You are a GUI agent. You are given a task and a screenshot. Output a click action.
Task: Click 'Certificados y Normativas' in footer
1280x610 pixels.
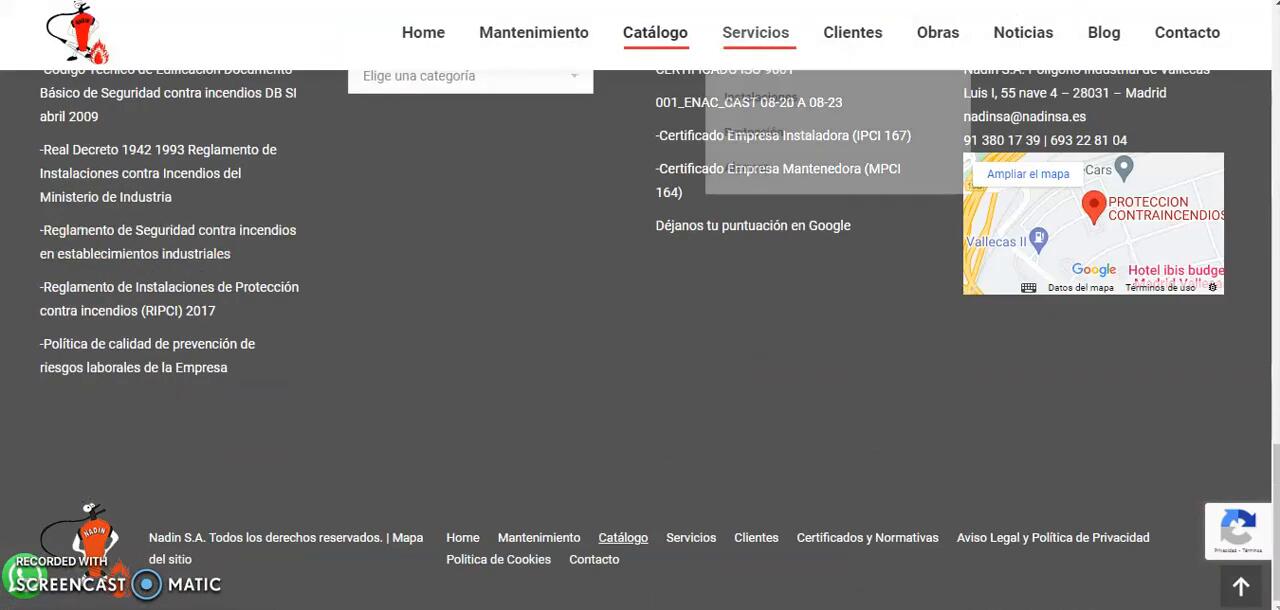coord(867,538)
